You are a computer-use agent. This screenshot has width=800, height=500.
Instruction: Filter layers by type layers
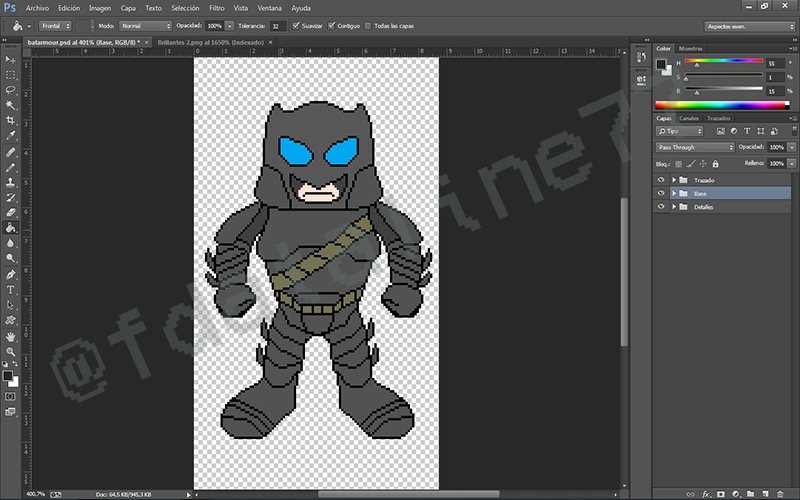click(747, 131)
